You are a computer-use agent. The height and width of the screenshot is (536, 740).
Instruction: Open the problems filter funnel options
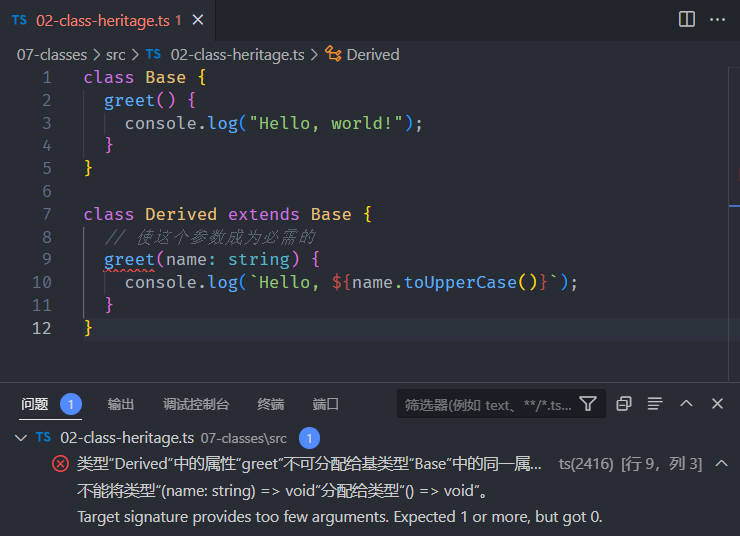click(588, 404)
